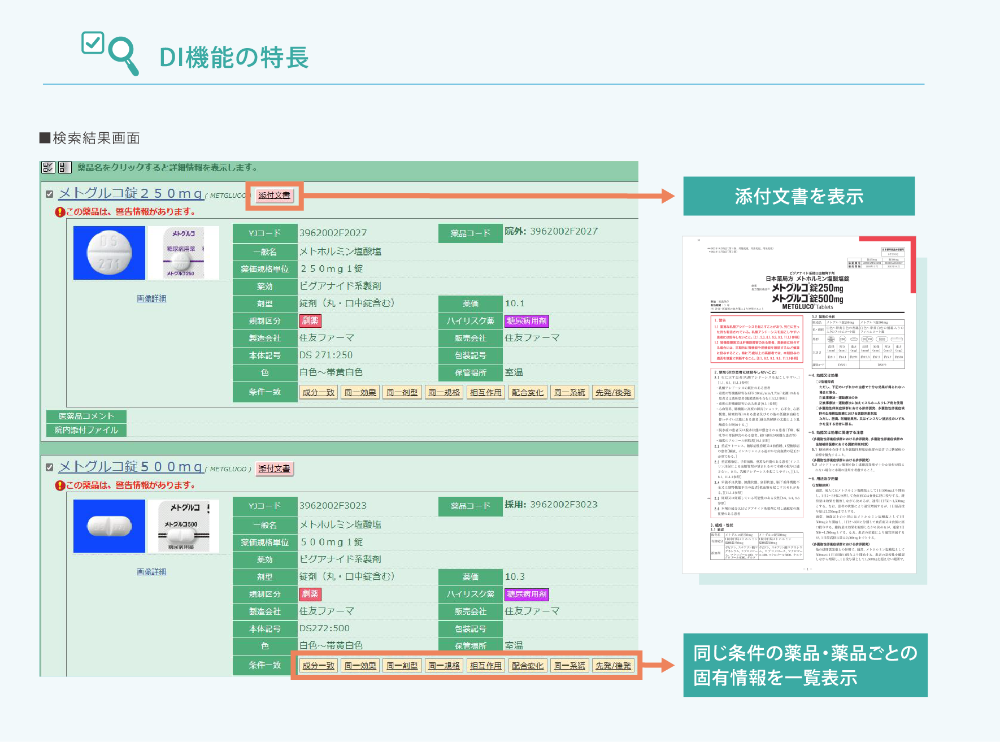Image resolution: width=1000 pixels, height=742 pixels.
Task: Click the second list icon in results toolbar
Action: click(64, 167)
